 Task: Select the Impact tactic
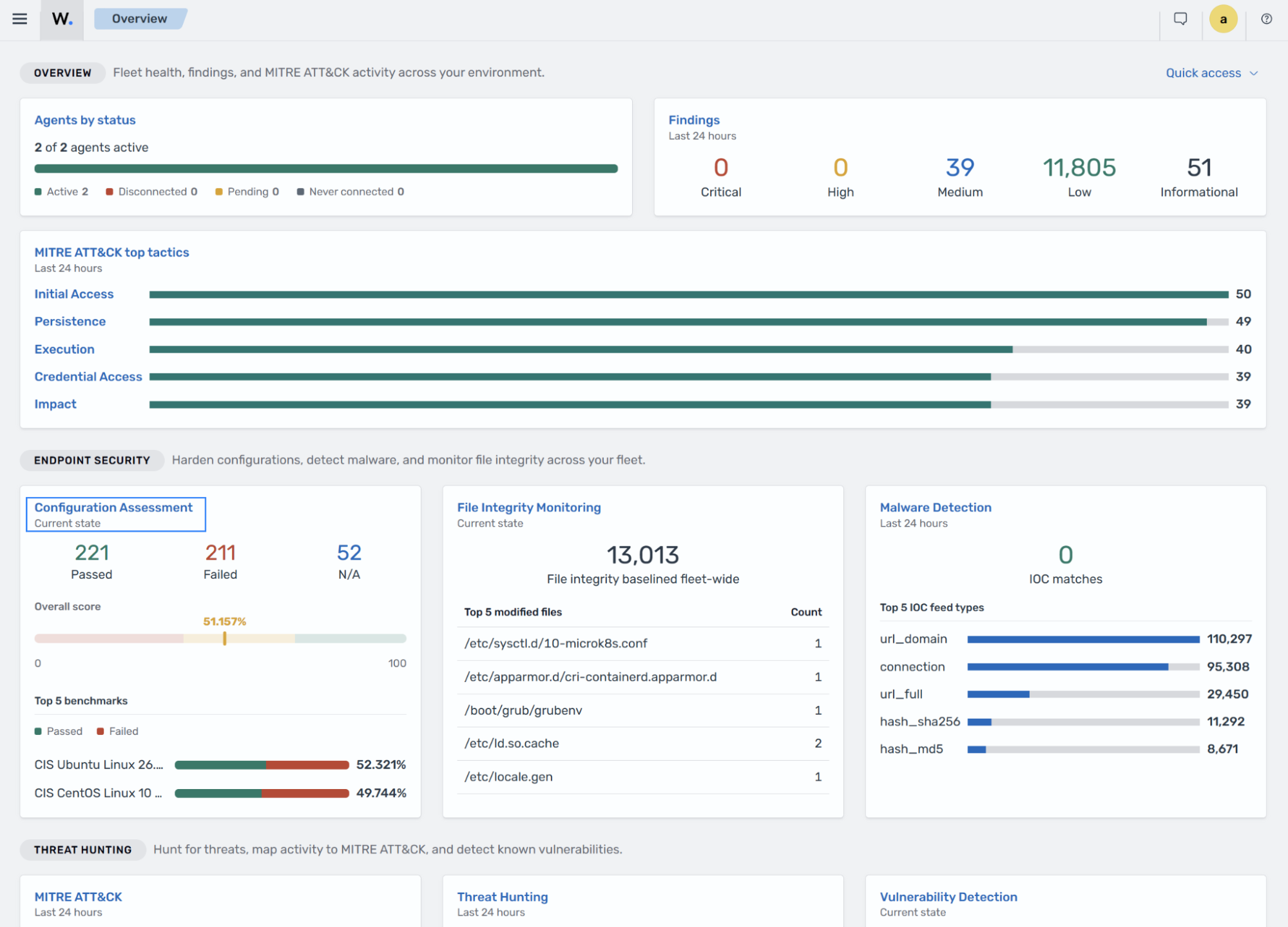55,404
